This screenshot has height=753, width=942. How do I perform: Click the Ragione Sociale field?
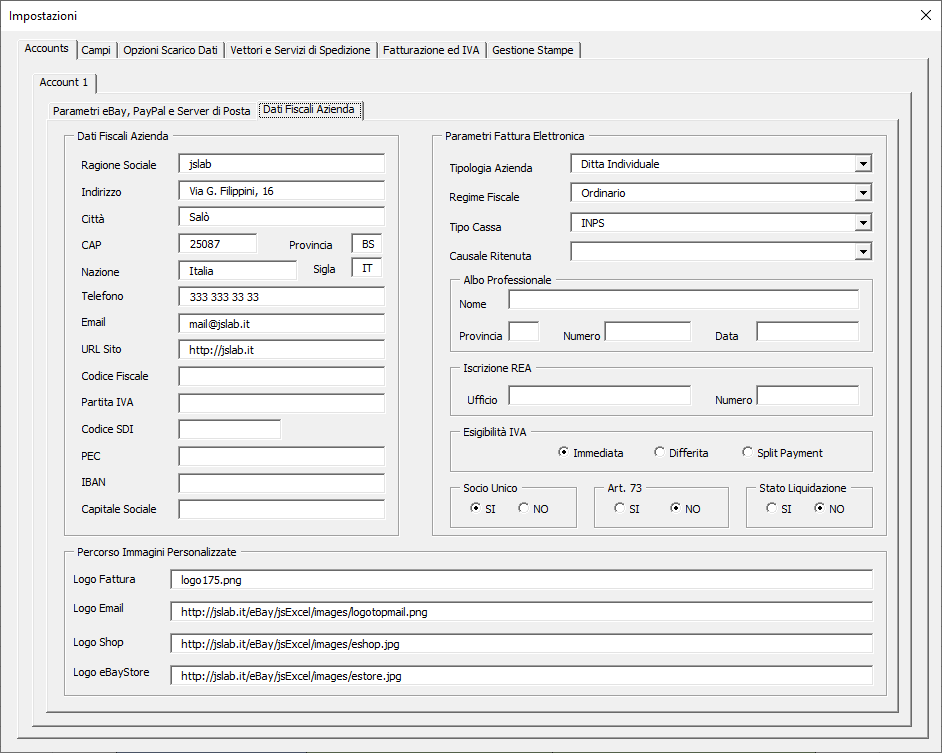(281, 164)
